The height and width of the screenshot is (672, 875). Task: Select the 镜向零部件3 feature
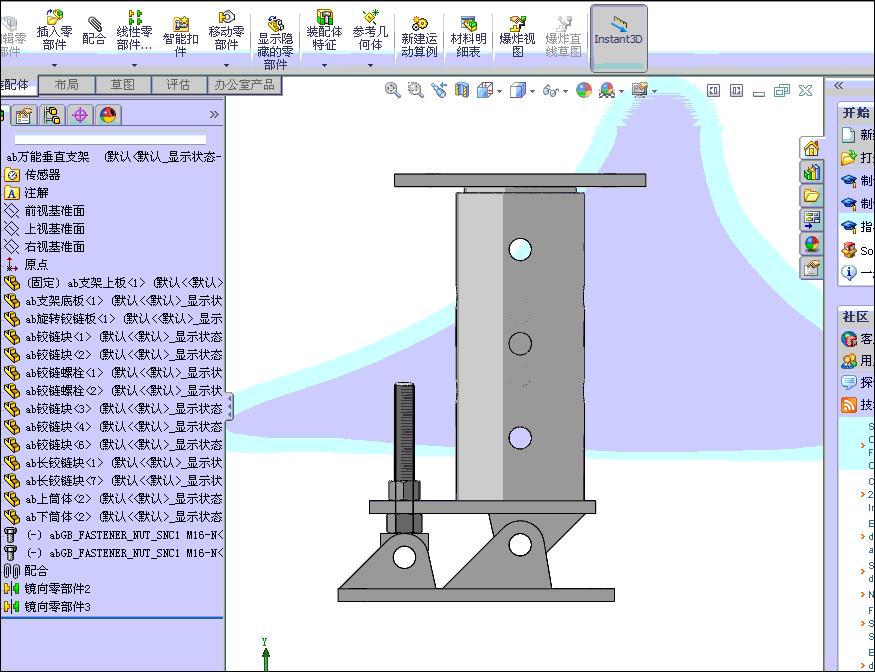point(57,606)
